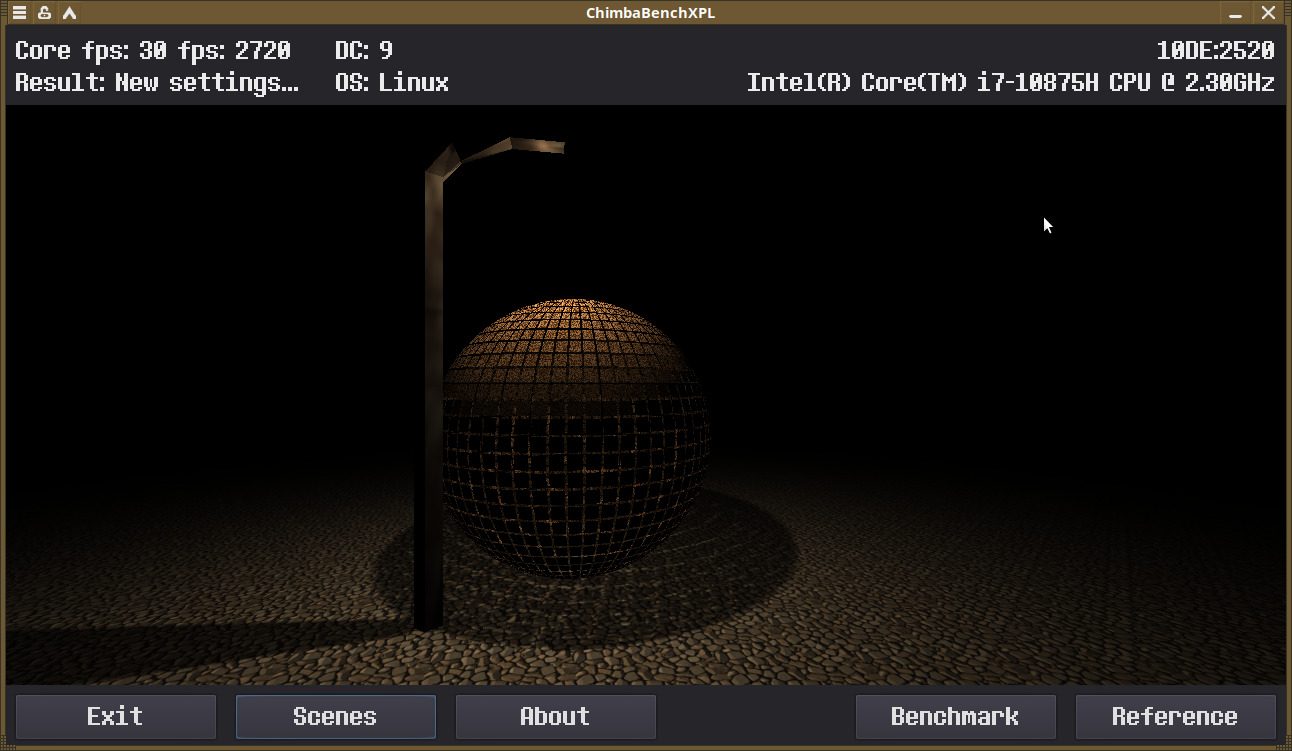Click the wireframe sphere in the scene
Viewport: 1292px width, 751px height.
(575, 437)
